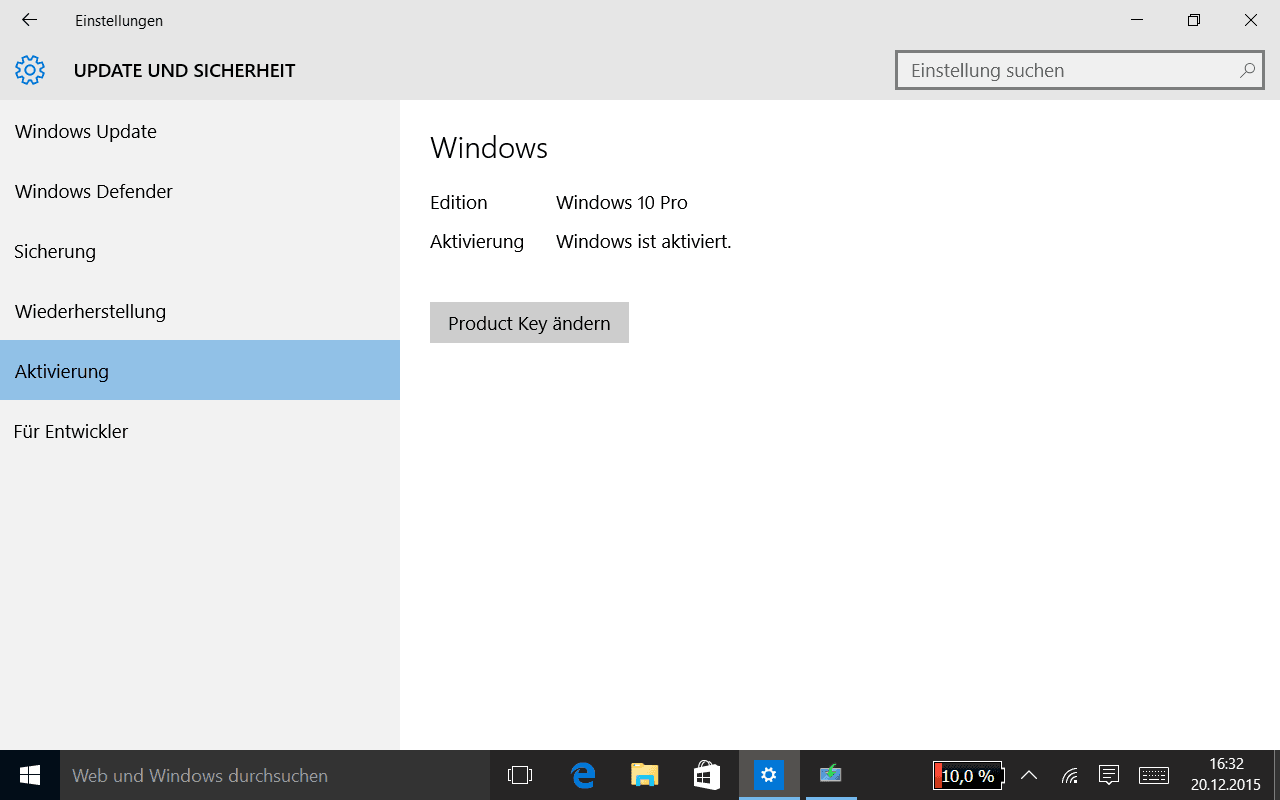Open File Explorer from taskbar

(x=645, y=775)
